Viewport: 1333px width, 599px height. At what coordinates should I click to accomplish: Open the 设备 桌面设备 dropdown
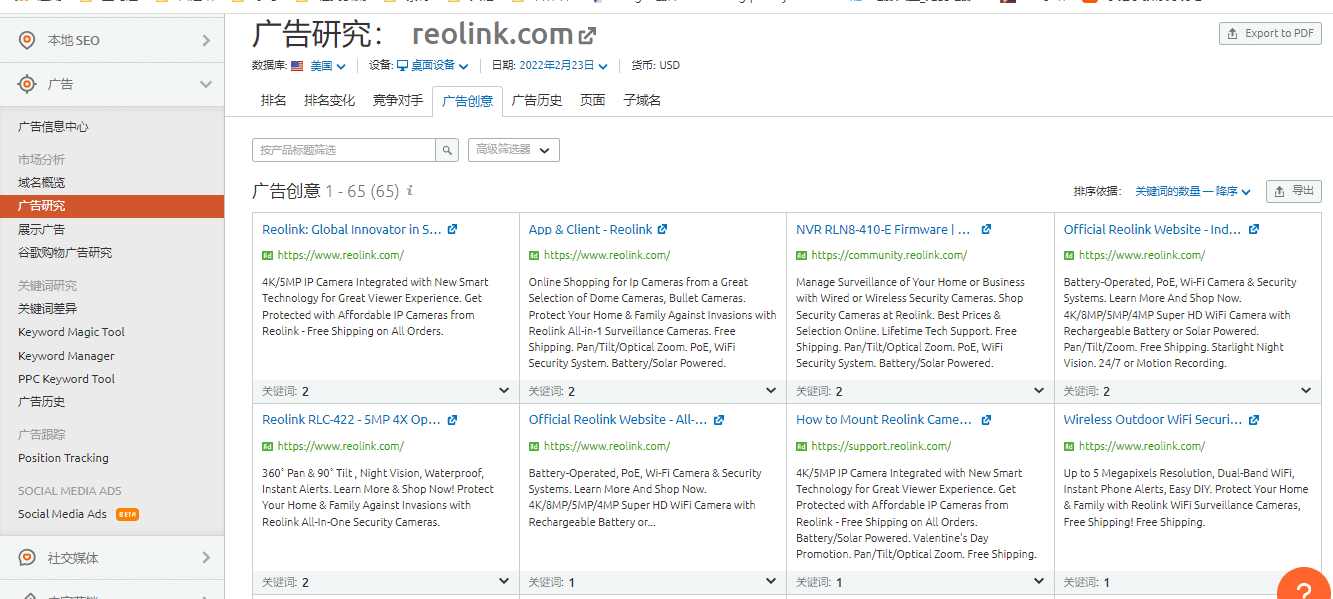(433, 66)
